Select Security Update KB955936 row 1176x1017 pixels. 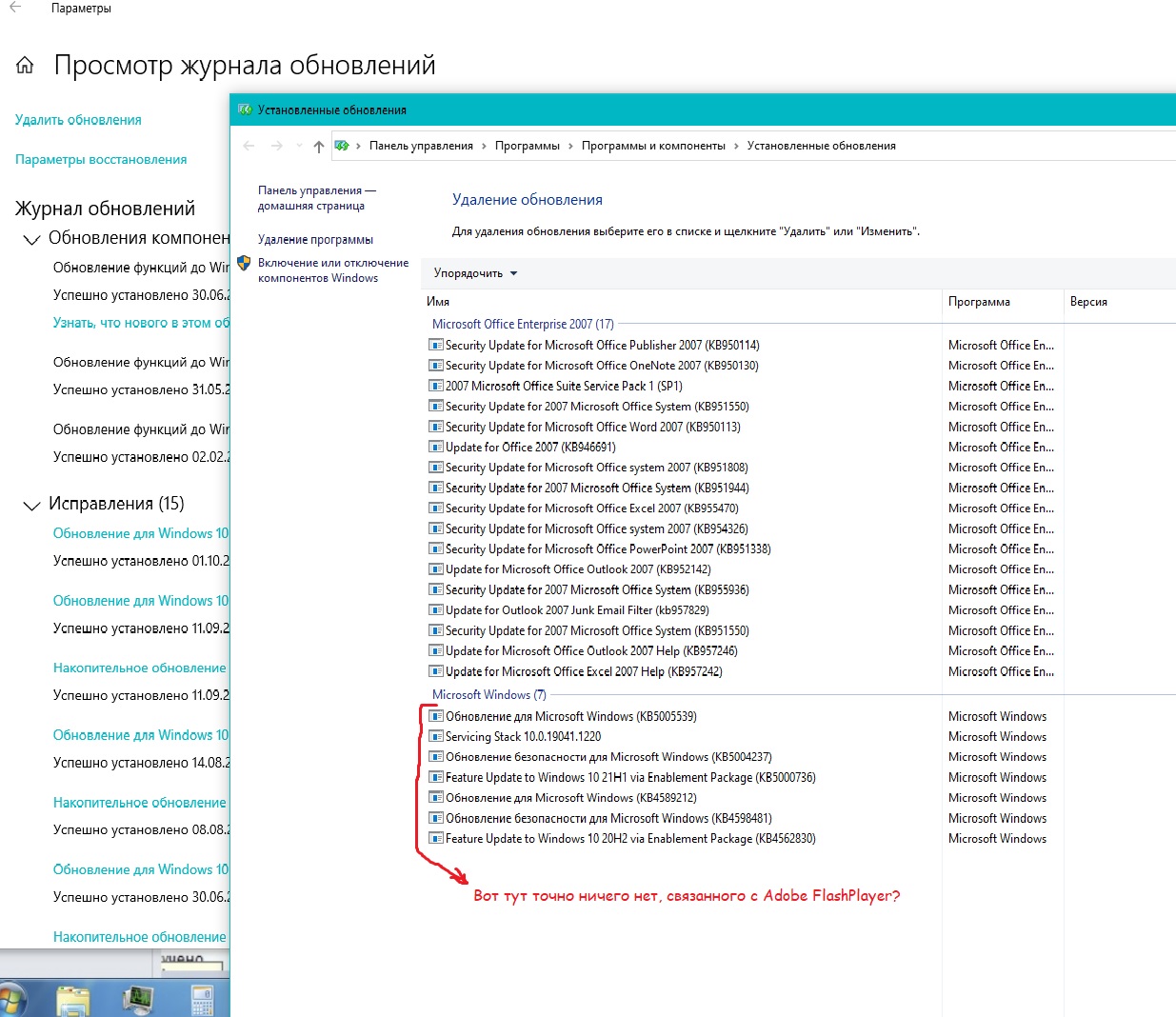597,589
